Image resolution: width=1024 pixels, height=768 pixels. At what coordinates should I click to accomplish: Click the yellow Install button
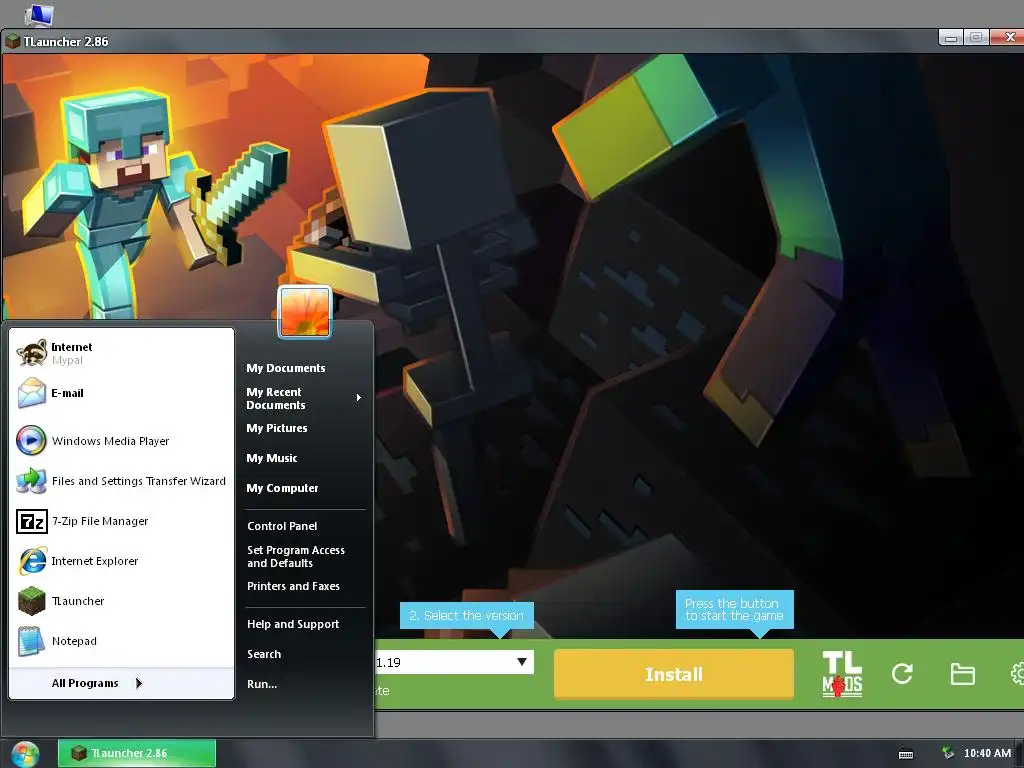(x=673, y=674)
